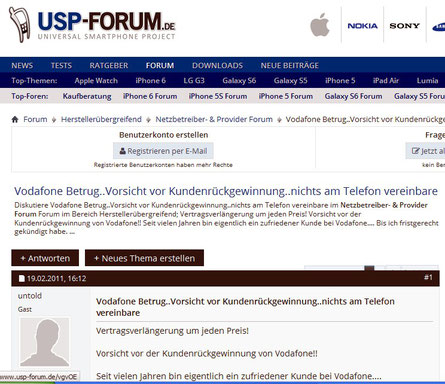Visit the iPhone 5 Forum
Viewport: 445px width, 384px height.
286,96
